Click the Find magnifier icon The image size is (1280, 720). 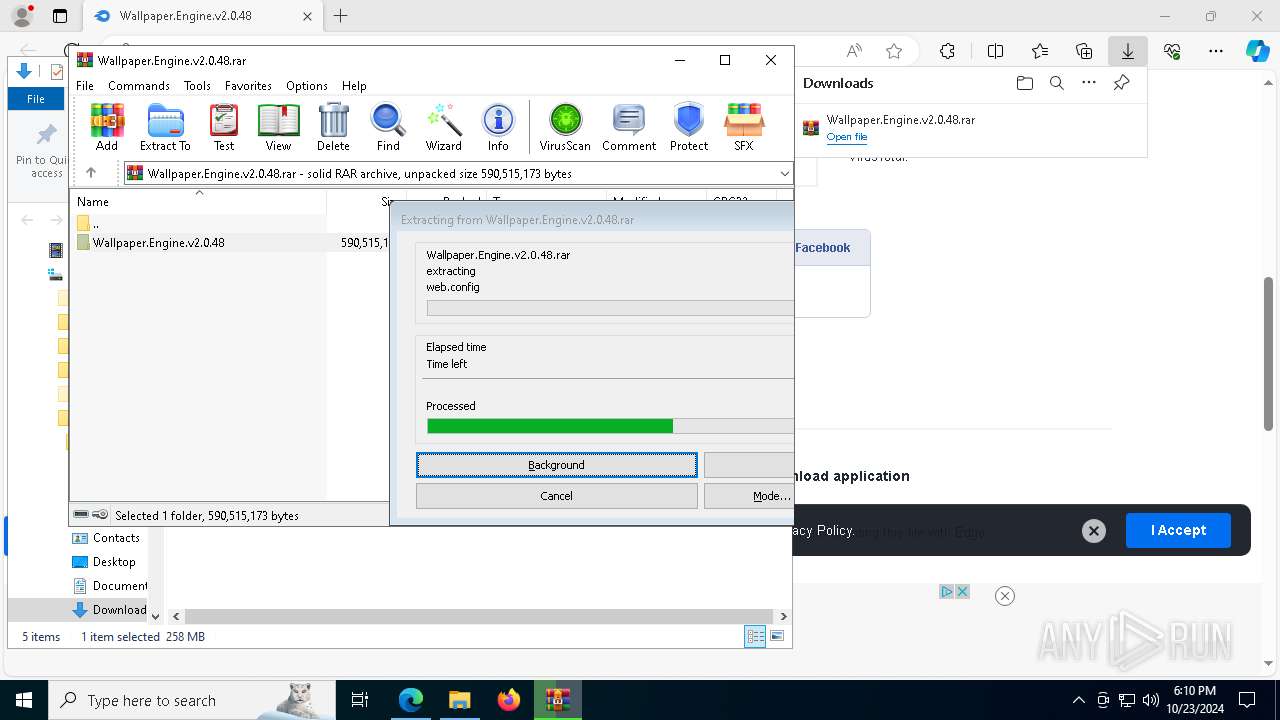pyautogui.click(x=388, y=127)
